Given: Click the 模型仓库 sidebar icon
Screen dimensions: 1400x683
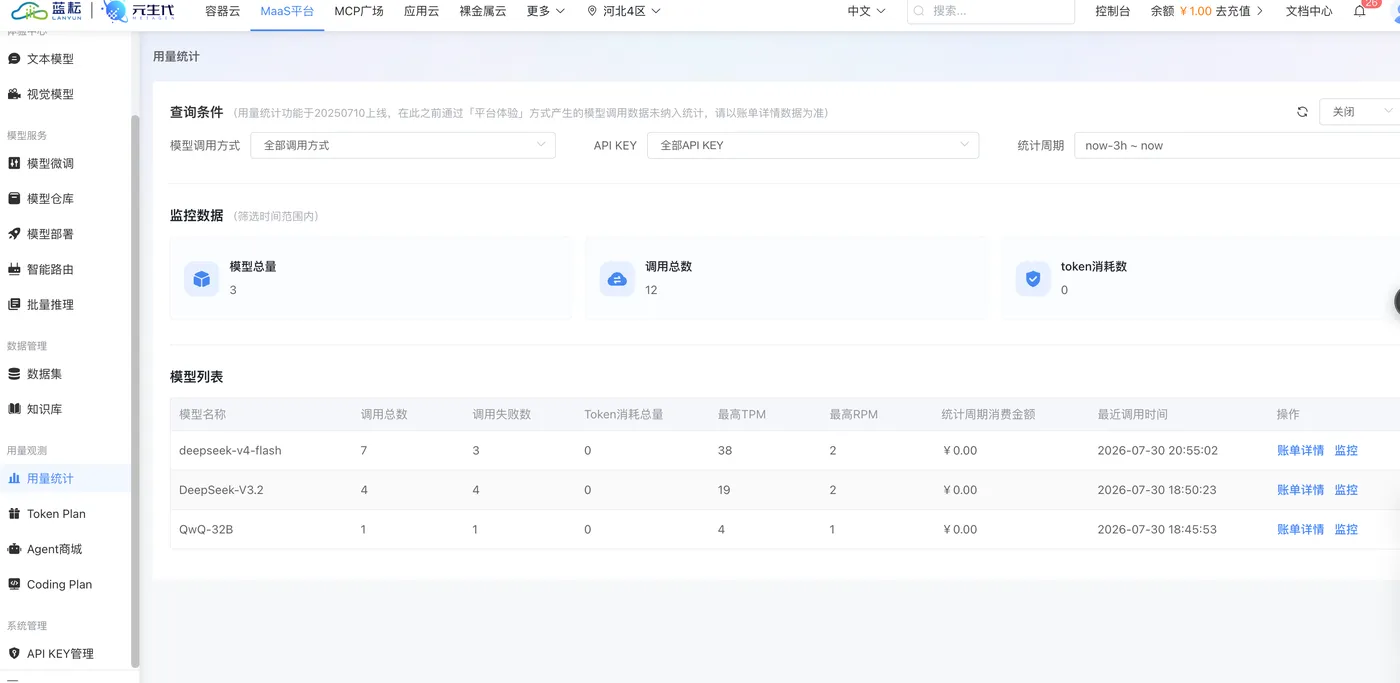Looking at the screenshot, I should pos(14,199).
